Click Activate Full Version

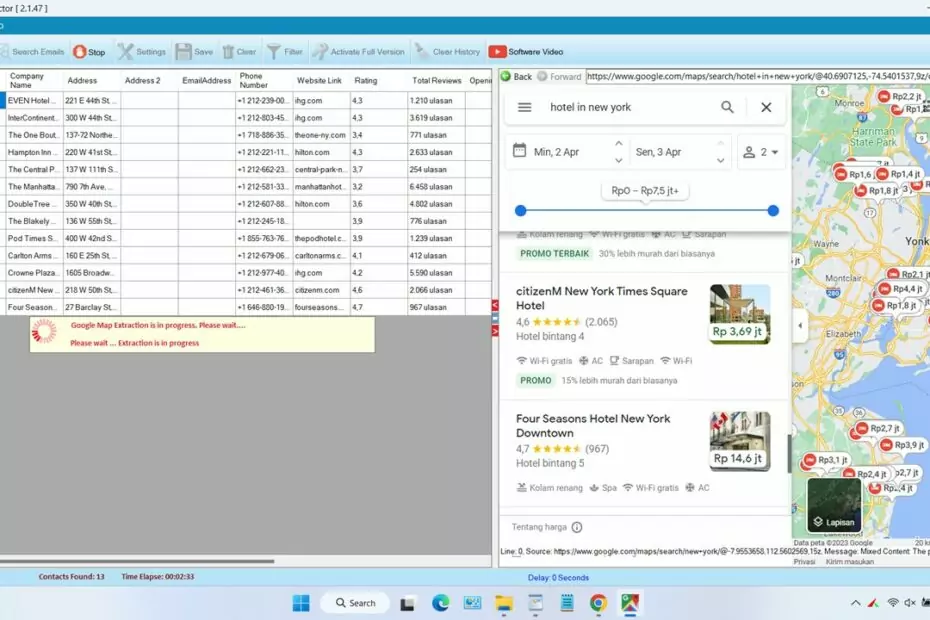click(358, 52)
